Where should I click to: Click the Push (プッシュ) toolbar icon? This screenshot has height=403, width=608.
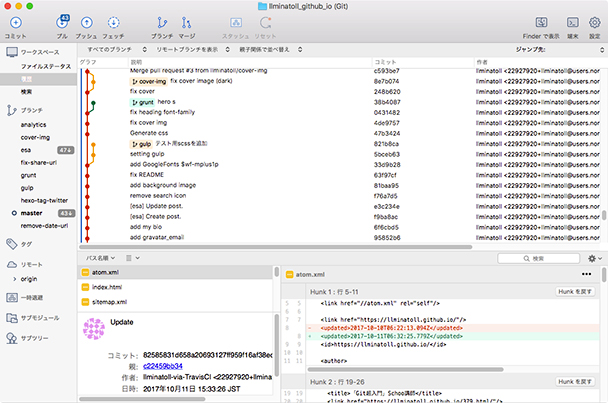point(86,22)
